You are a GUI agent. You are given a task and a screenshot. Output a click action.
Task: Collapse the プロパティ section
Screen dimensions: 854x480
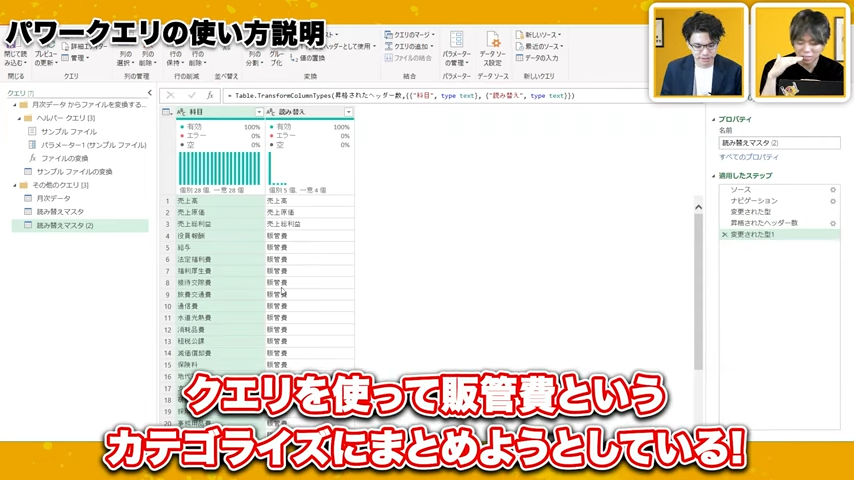(713, 119)
